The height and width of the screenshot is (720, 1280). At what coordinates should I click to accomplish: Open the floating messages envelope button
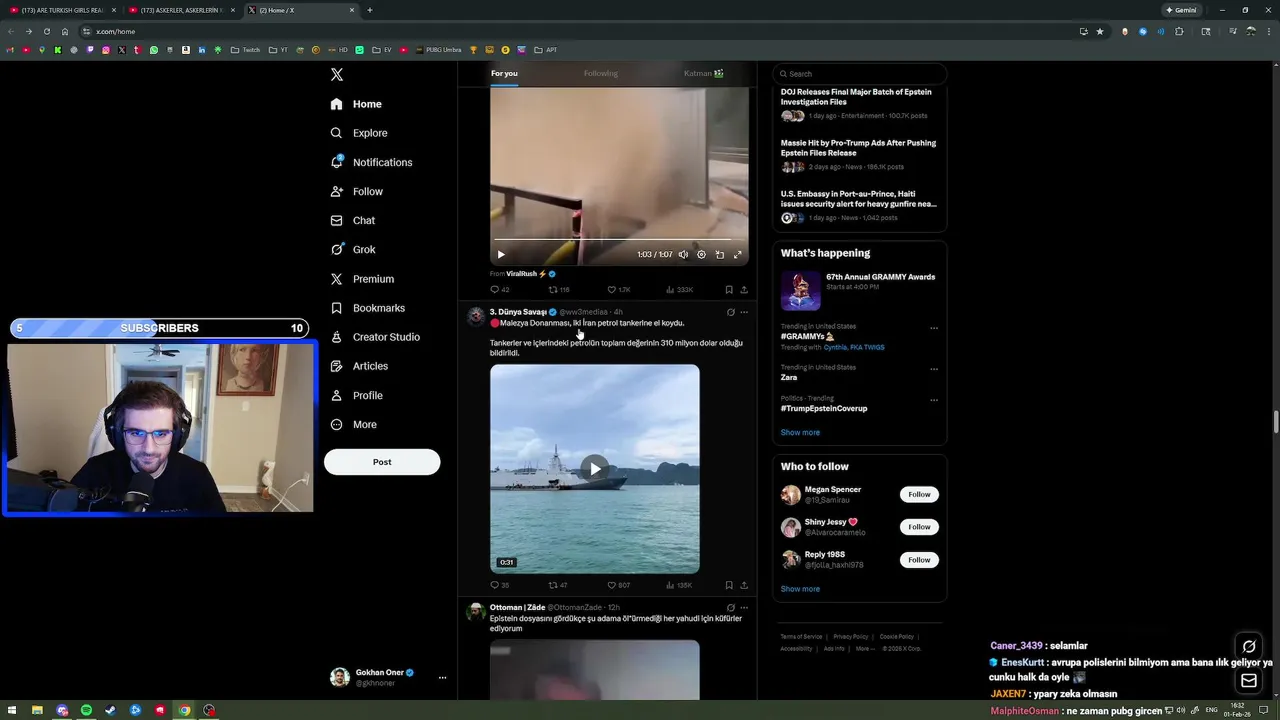1249,681
